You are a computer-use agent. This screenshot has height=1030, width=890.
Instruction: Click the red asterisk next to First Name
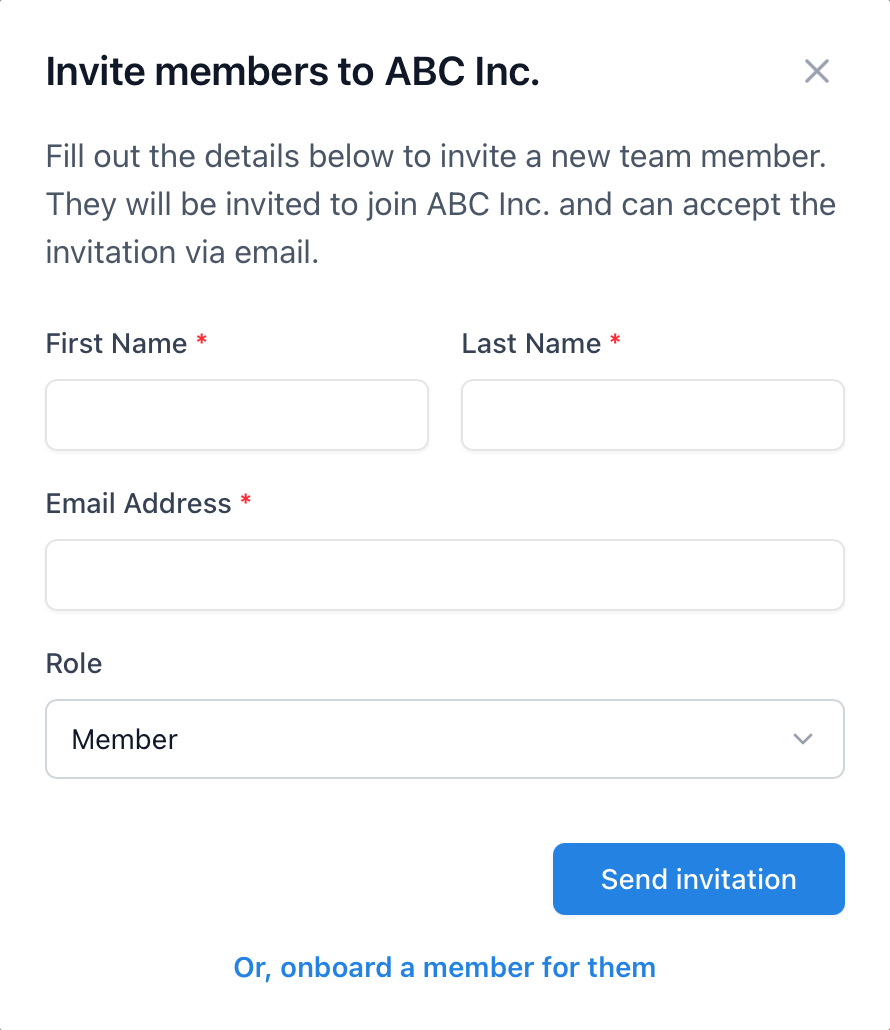(x=202, y=342)
